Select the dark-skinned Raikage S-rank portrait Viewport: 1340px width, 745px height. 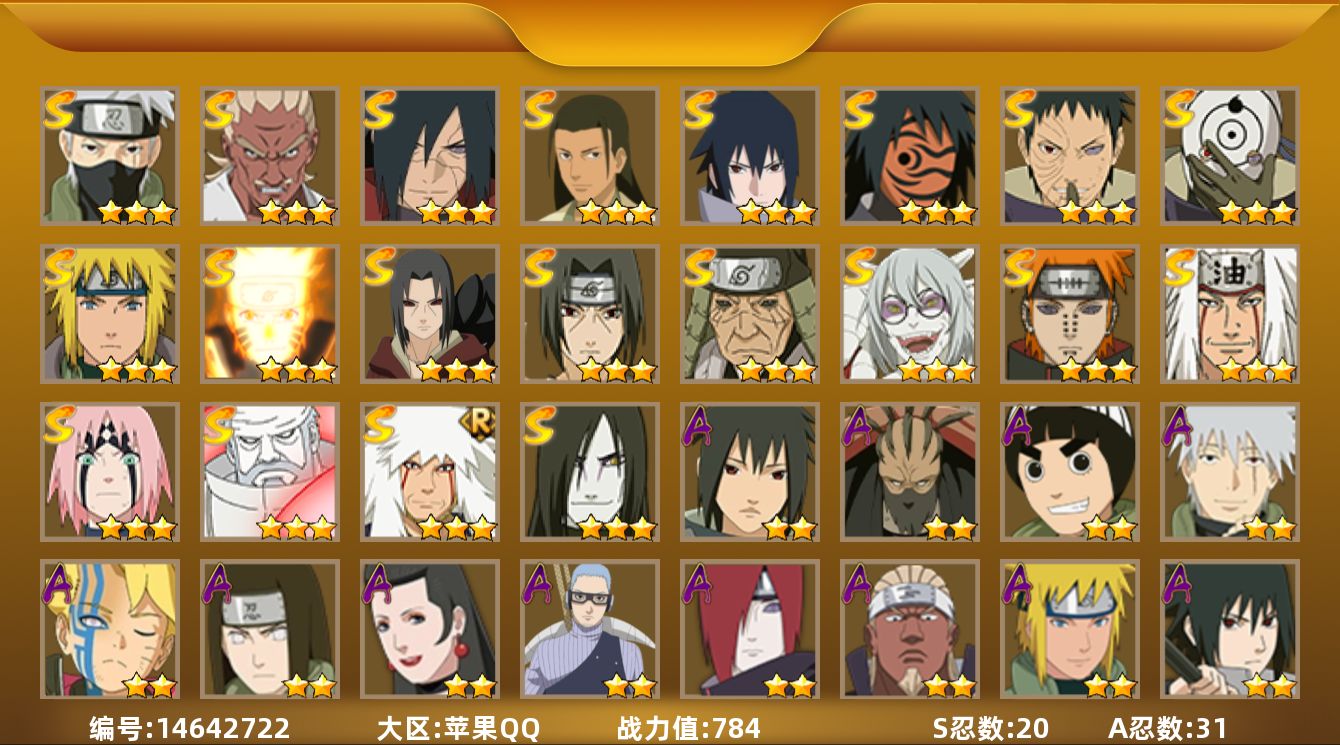[x=270, y=156]
